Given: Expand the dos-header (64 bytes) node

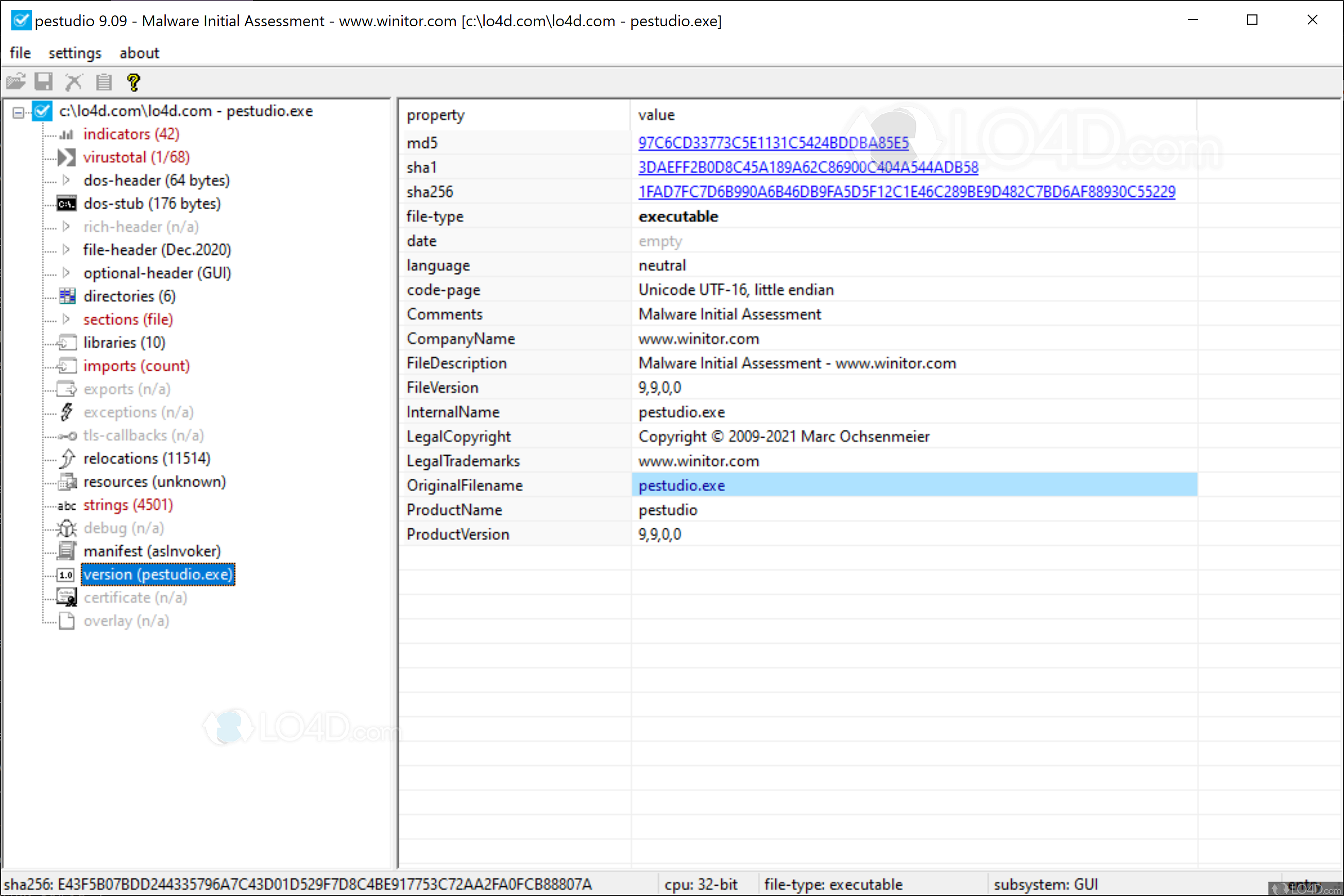Looking at the screenshot, I should pos(67,180).
